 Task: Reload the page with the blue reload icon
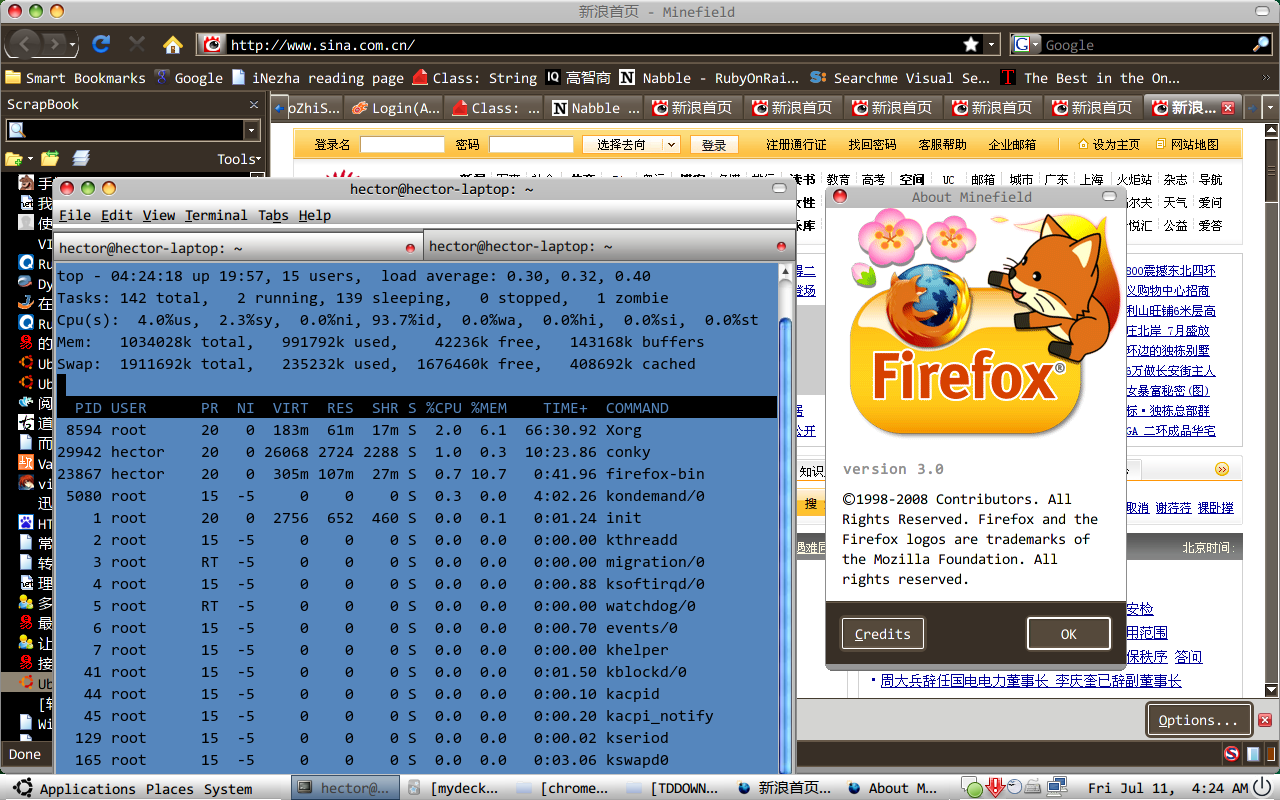pos(100,44)
